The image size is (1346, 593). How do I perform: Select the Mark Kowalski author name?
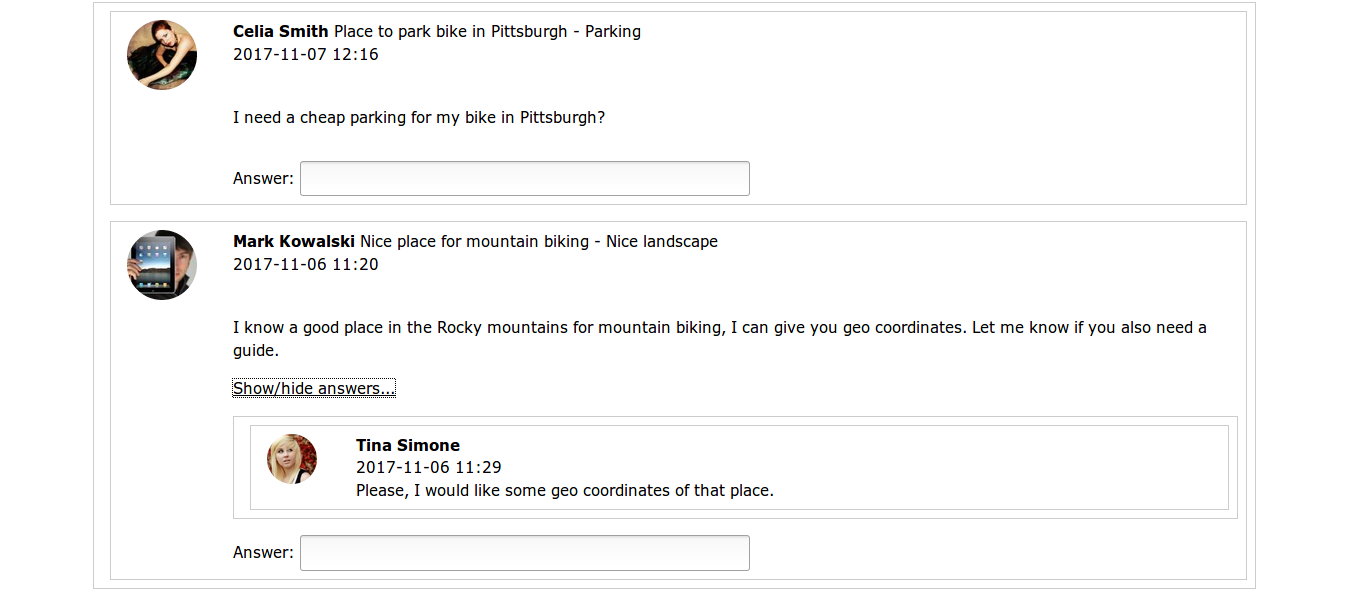294,241
